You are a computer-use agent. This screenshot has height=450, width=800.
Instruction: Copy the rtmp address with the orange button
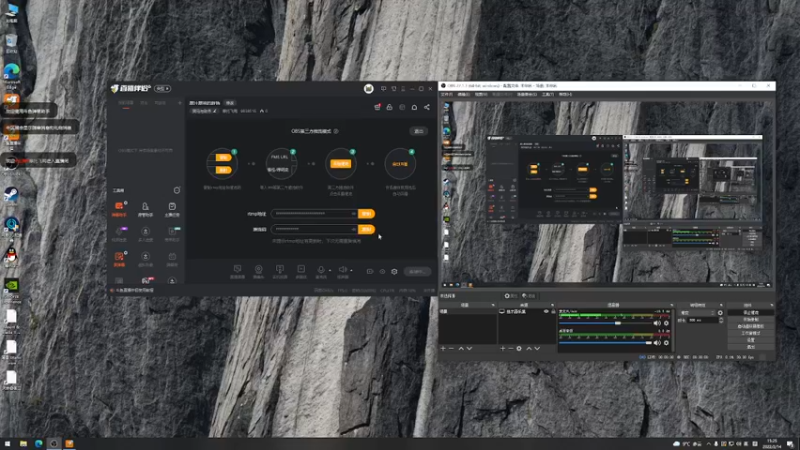point(366,214)
